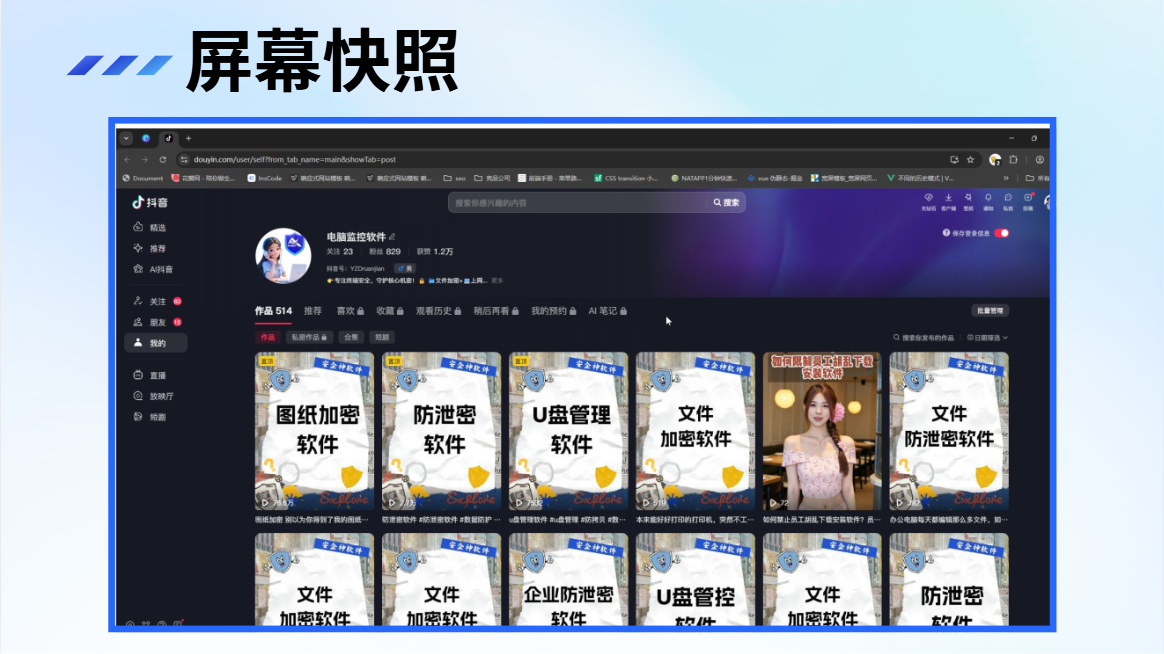Expand the 日期筛选 dropdown
Screen dimensions: 1164x654
(x=987, y=338)
